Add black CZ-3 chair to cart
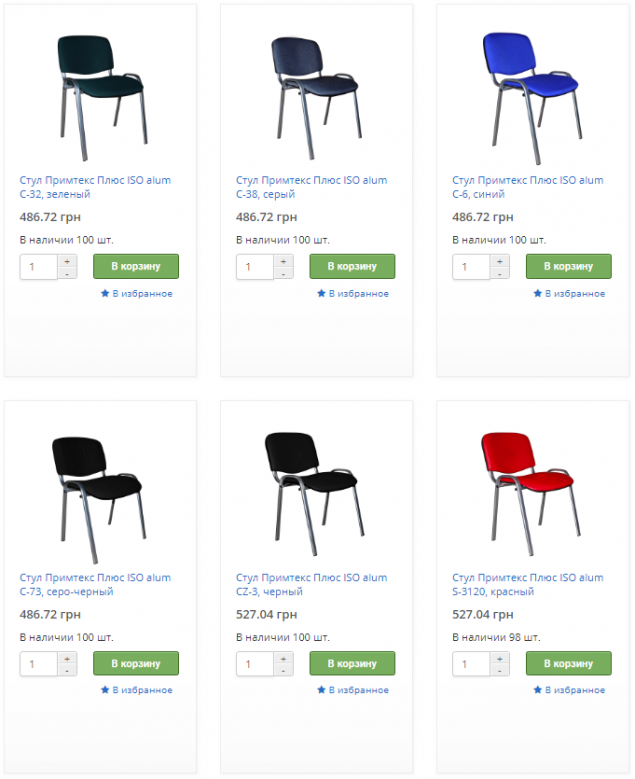 coord(352,663)
